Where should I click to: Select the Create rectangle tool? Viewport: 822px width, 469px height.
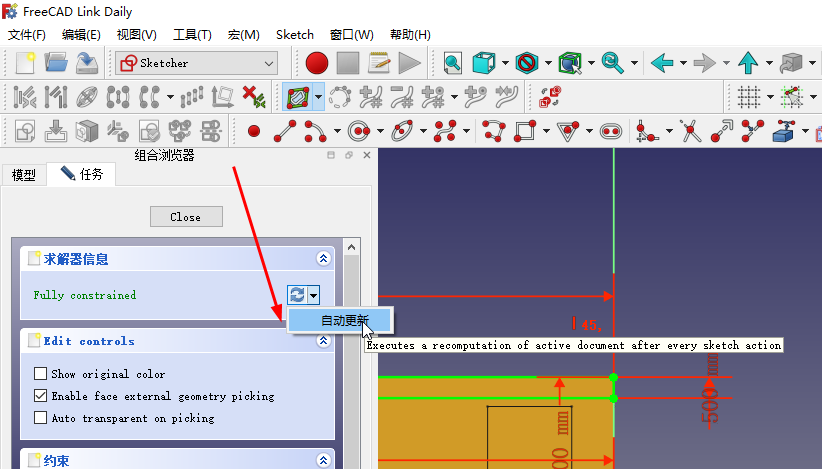(524, 131)
